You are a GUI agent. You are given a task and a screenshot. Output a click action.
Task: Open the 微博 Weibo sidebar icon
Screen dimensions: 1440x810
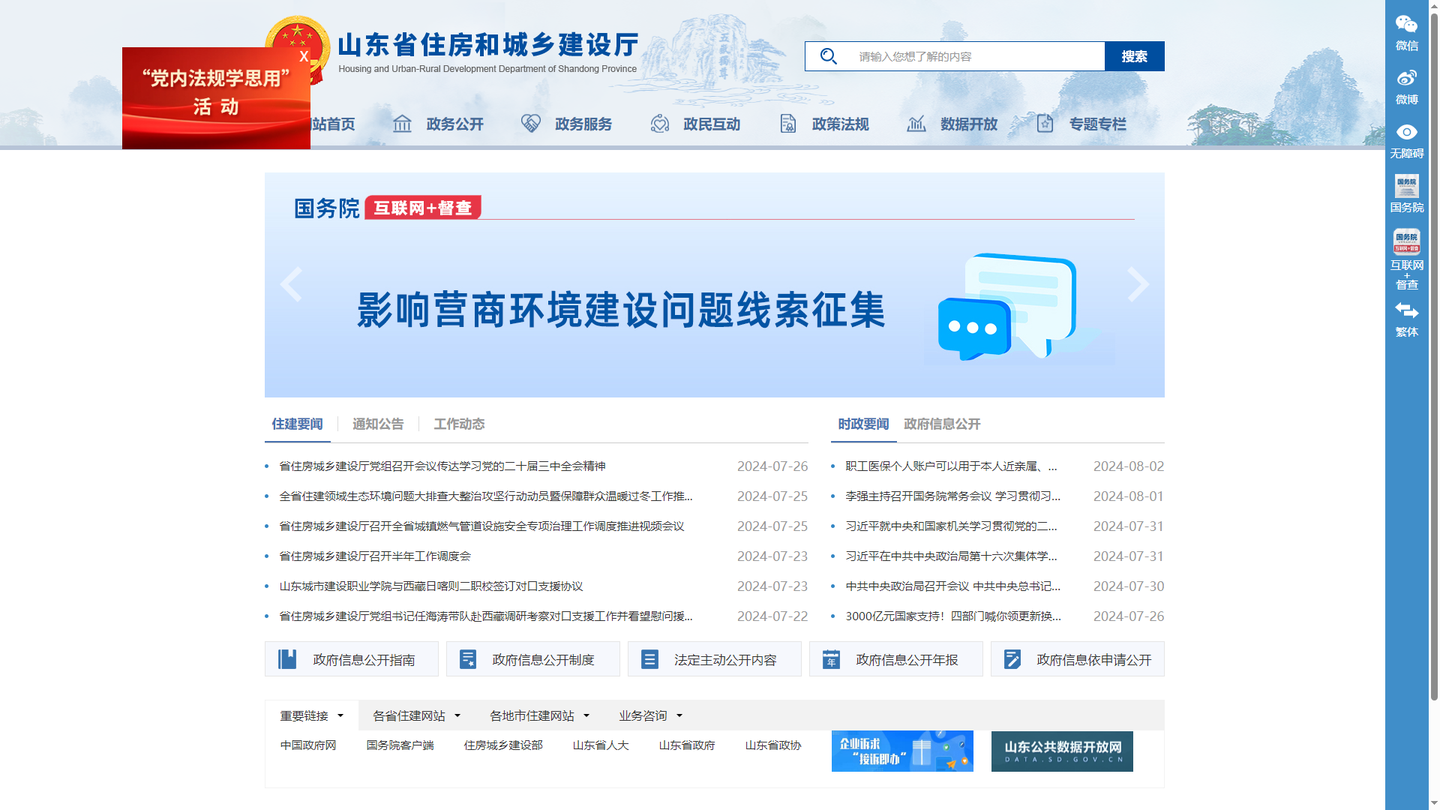[x=1406, y=78]
